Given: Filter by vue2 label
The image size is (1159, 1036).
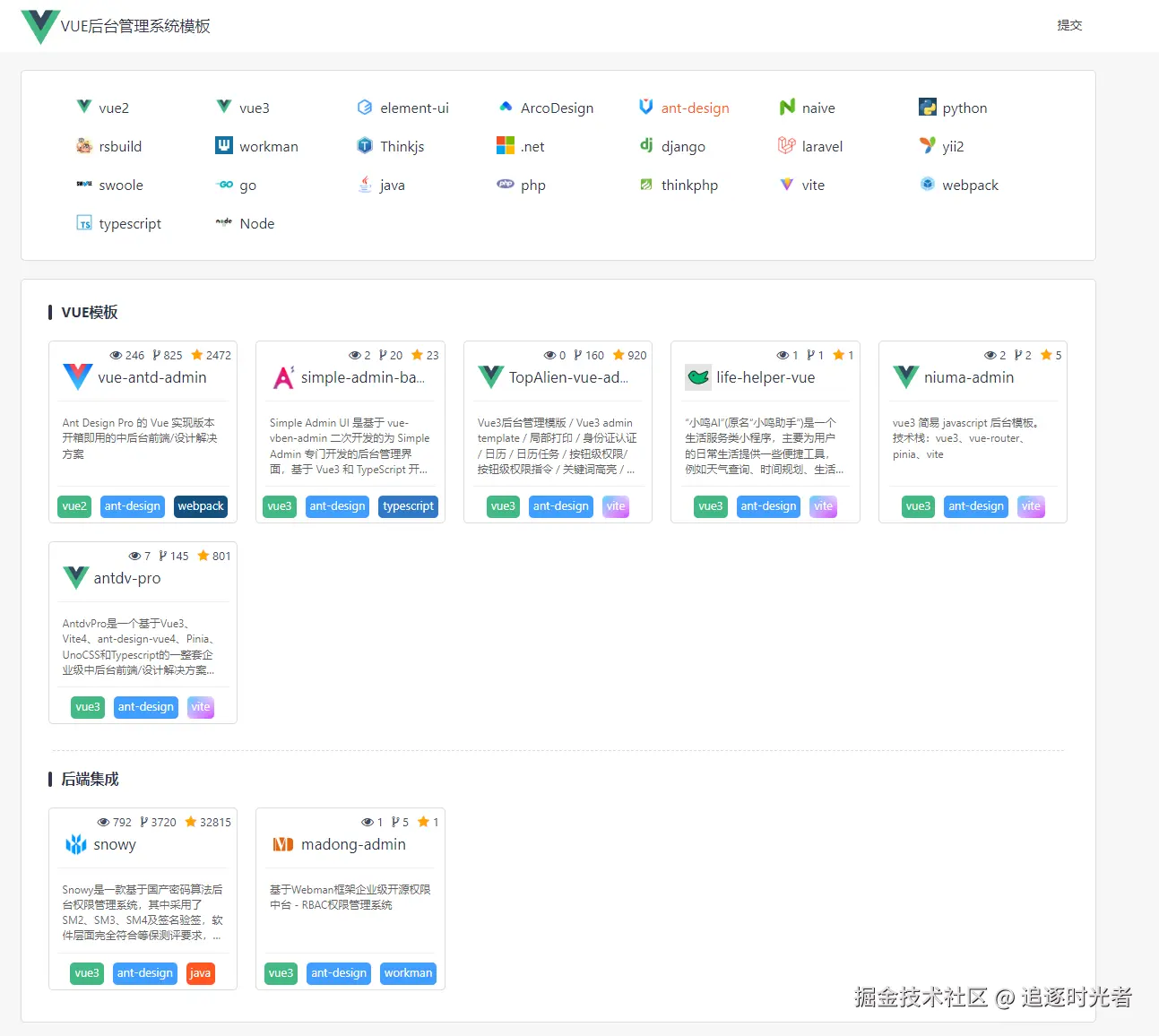Looking at the screenshot, I should pyautogui.click(x=114, y=108).
